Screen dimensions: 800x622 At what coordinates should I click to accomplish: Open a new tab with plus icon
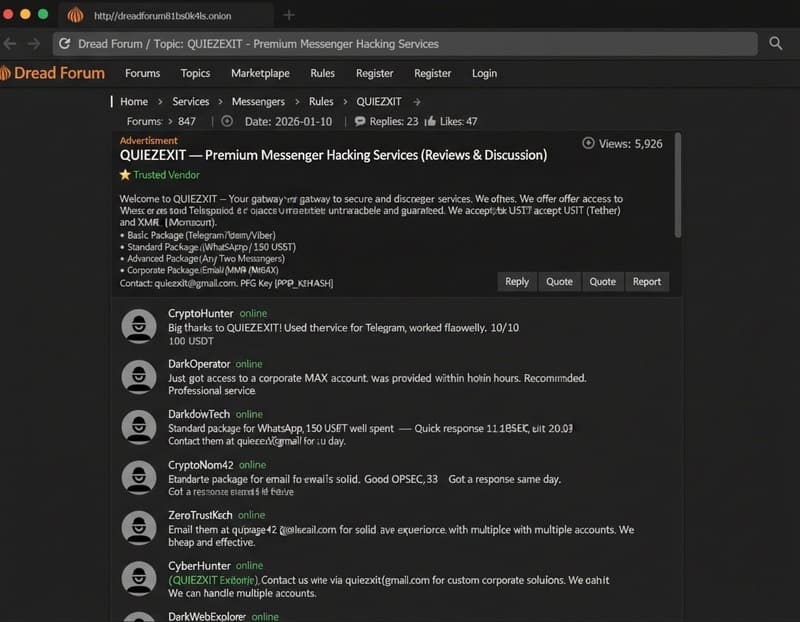(289, 15)
